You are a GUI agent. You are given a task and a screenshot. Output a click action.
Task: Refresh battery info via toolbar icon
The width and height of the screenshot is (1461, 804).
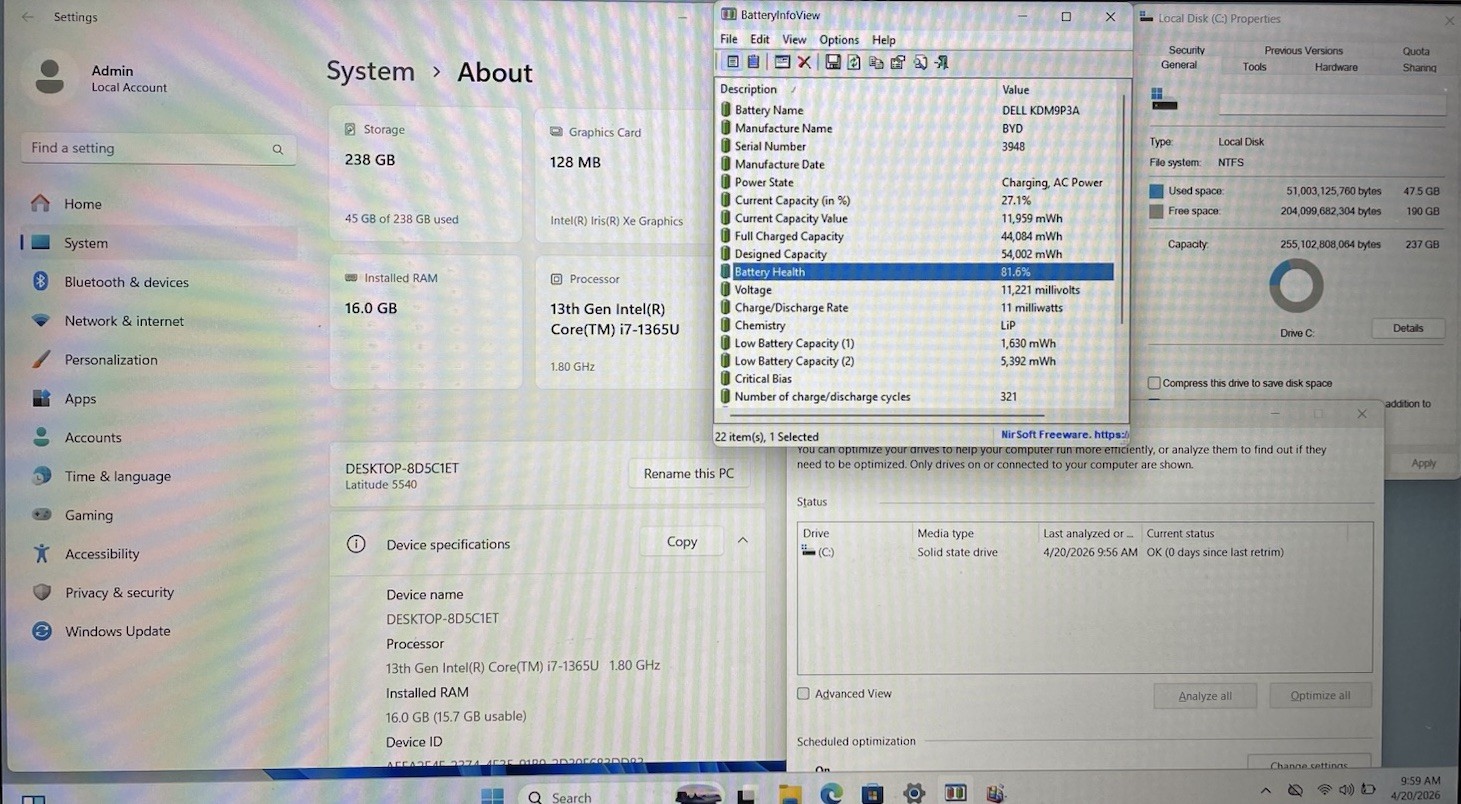[x=854, y=62]
